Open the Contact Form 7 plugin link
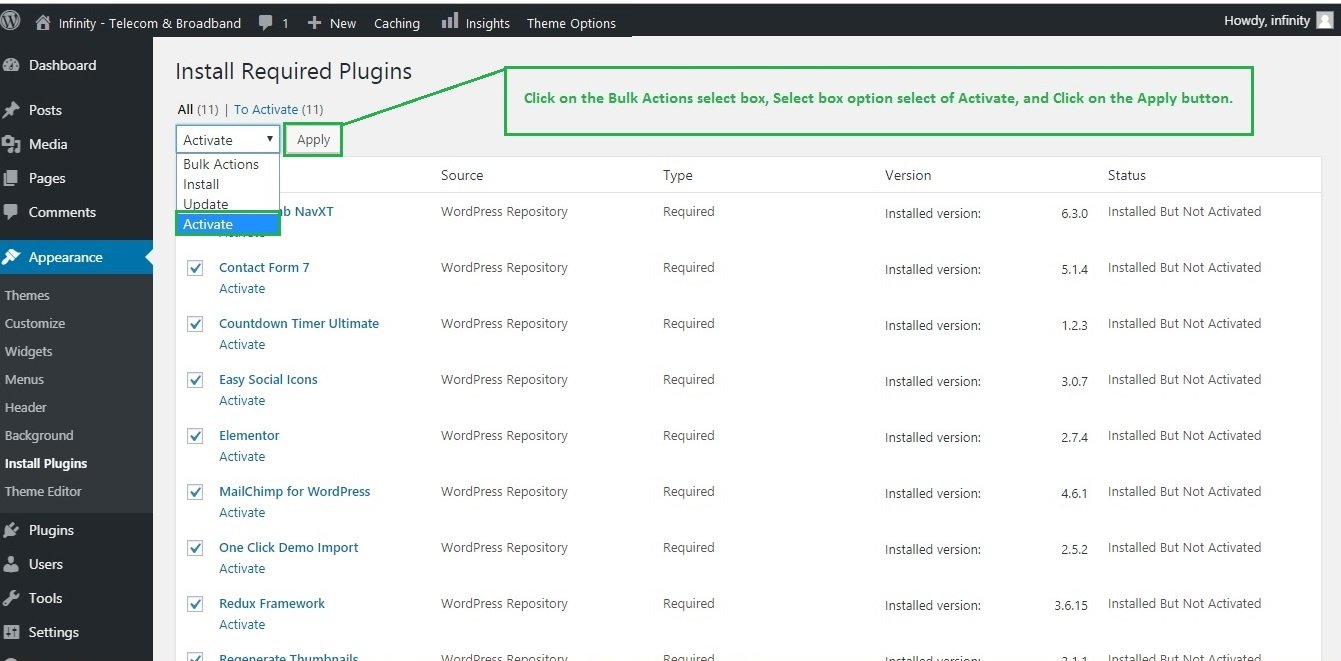The image size is (1341, 661). 264,268
